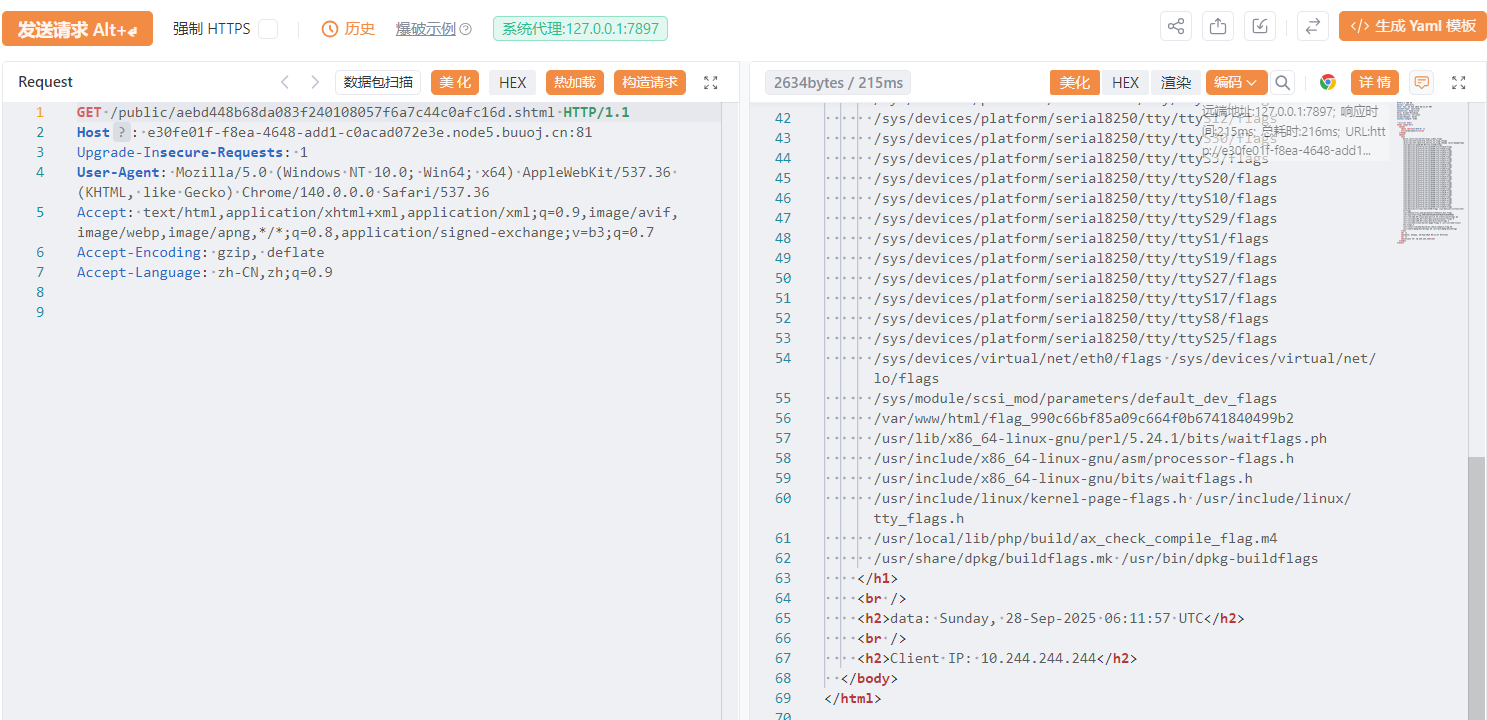Click the 发送请求 button
Screen dimensions: 1487x720
tap(77, 29)
